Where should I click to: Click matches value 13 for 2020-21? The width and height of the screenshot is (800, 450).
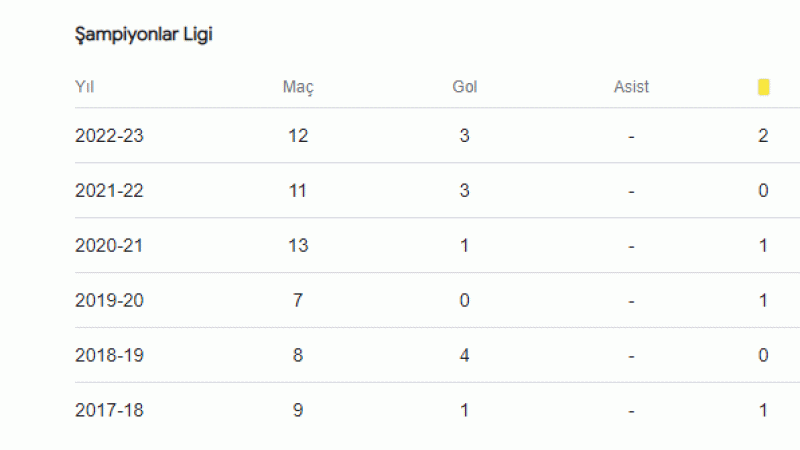click(x=298, y=245)
